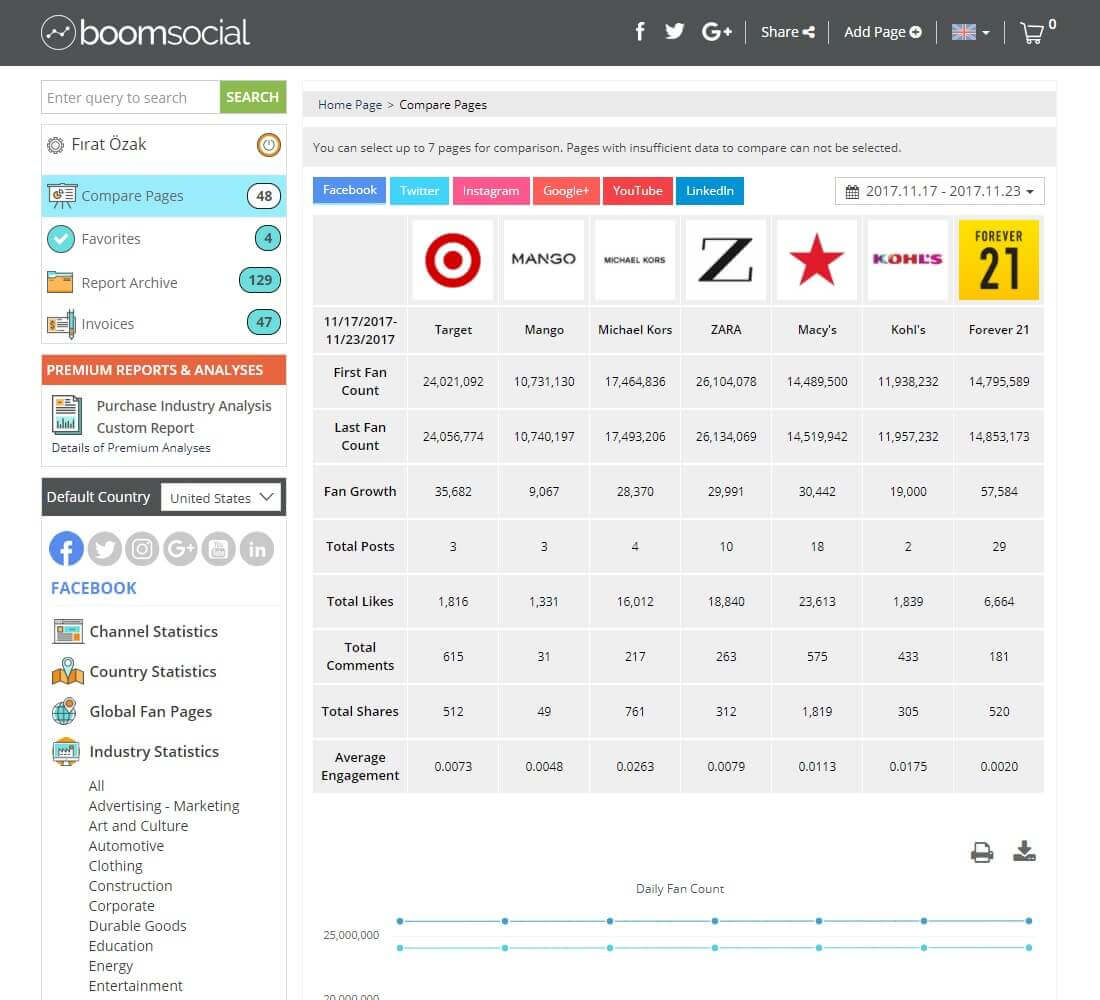Open Report Archive in sidebar
Image resolution: width=1100 pixels, height=1000 pixels.
[x=163, y=282]
